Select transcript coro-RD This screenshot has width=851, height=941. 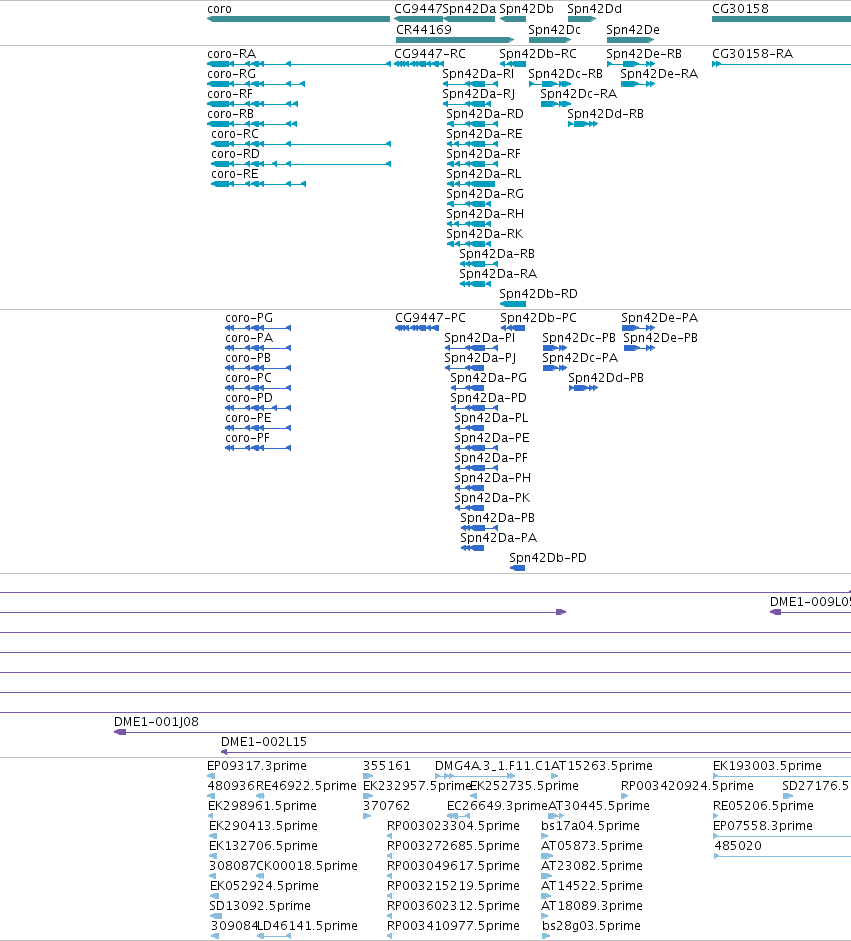click(x=235, y=154)
